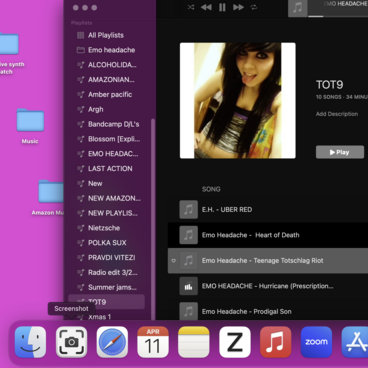Toggle shuffle playback mode

pyautogui.click(x=191, y=7)
